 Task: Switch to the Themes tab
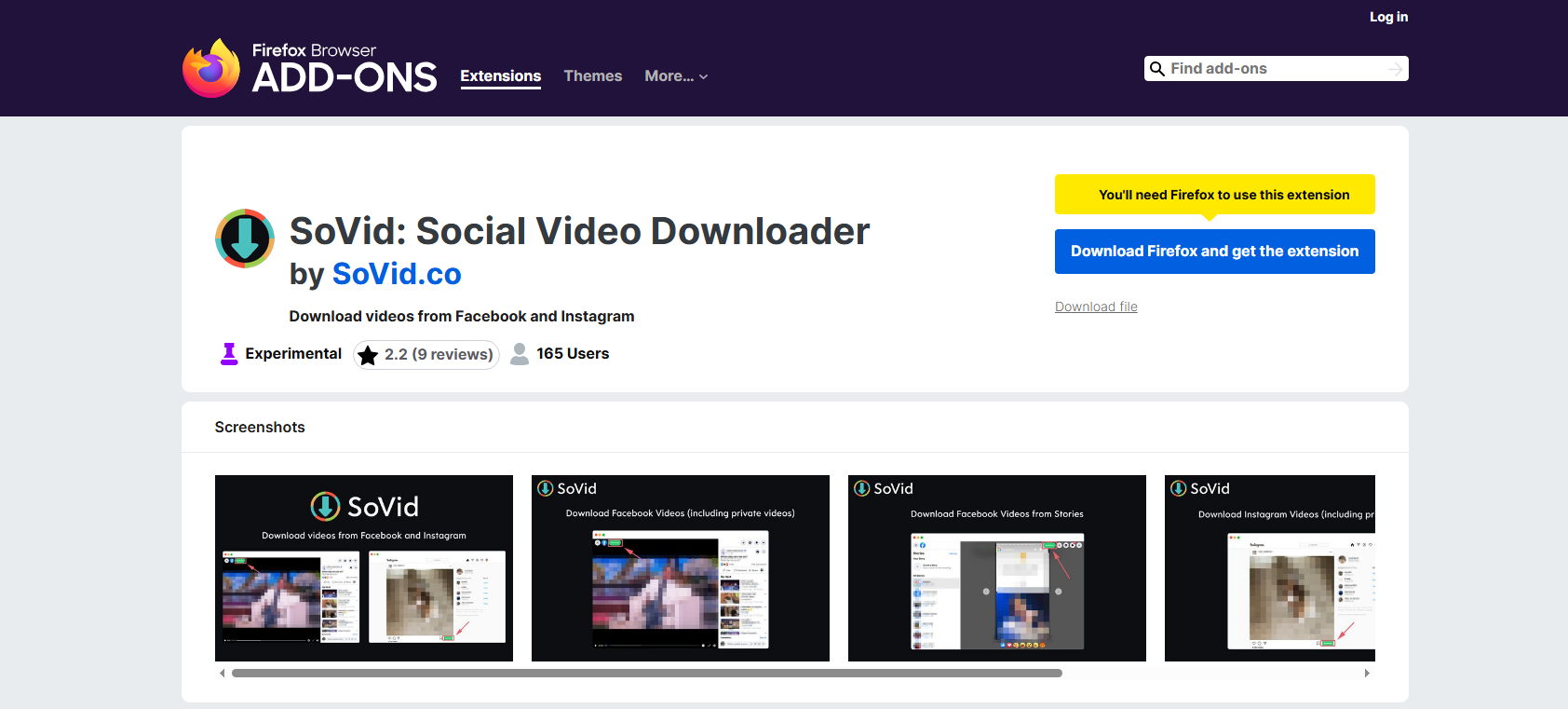[592, 76]
